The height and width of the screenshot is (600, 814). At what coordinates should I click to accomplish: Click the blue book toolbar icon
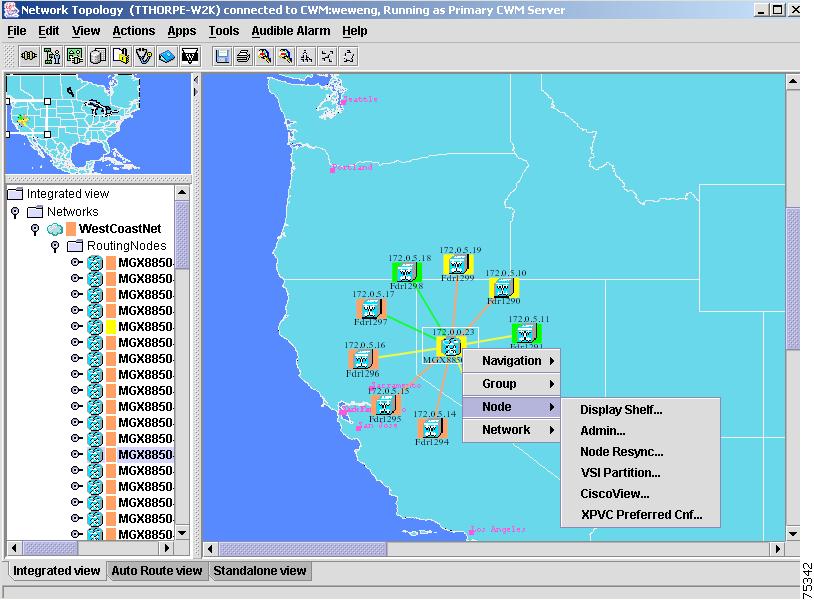(x=167, y=56)
